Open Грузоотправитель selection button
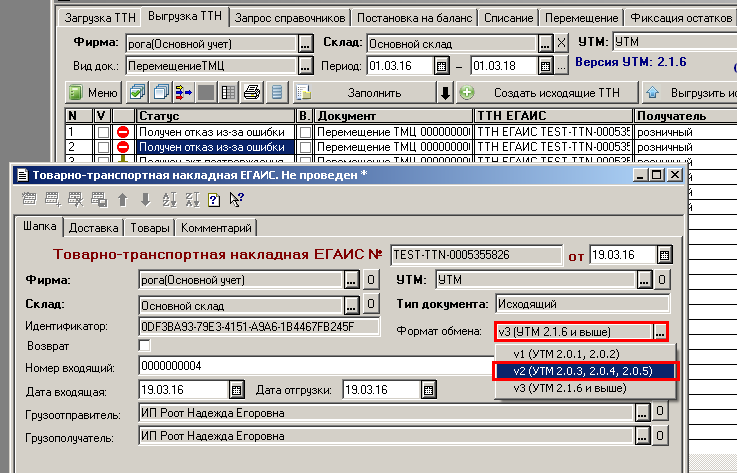 (x=643, y=412)
